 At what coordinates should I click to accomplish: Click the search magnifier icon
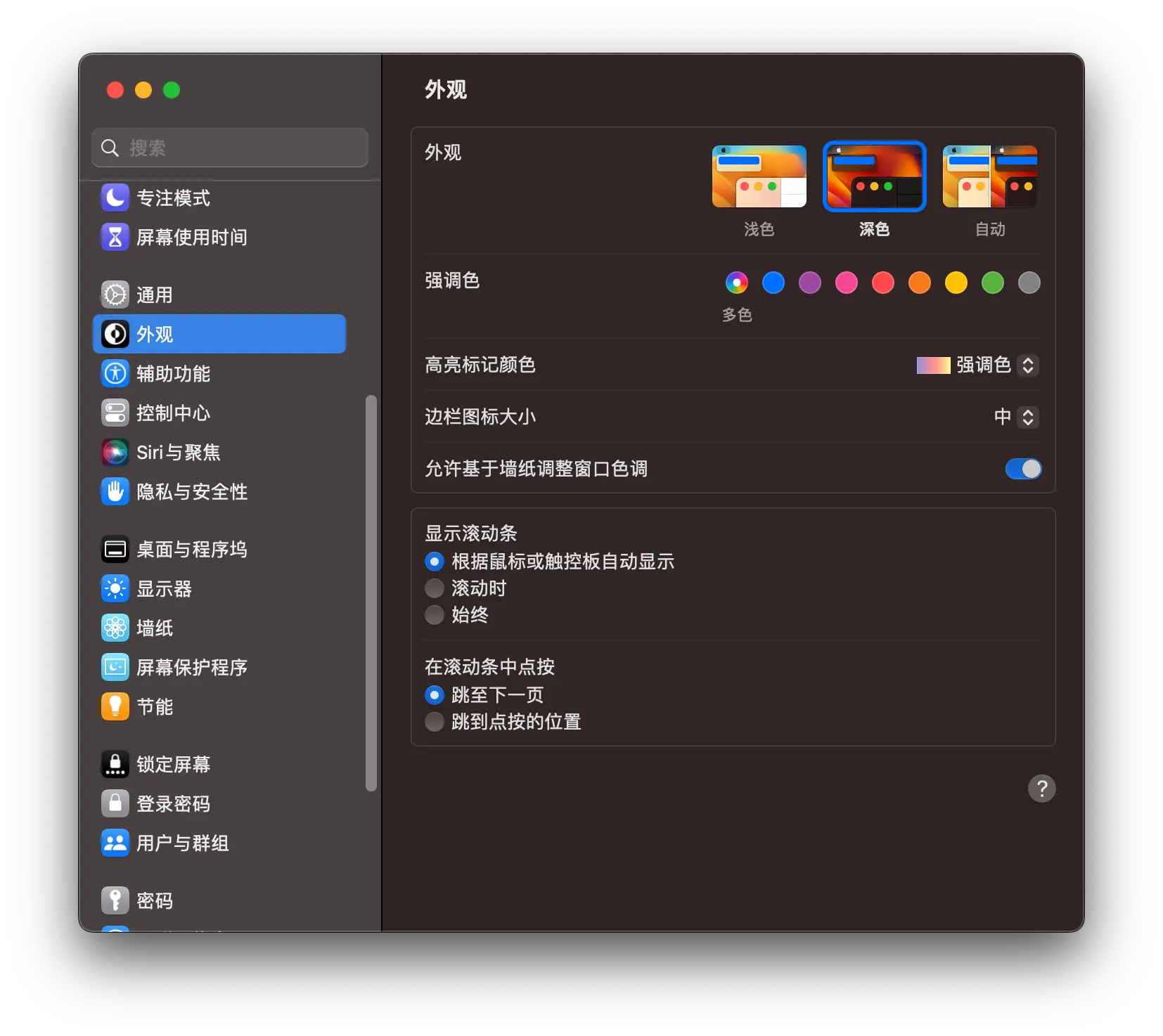(110, 148)
